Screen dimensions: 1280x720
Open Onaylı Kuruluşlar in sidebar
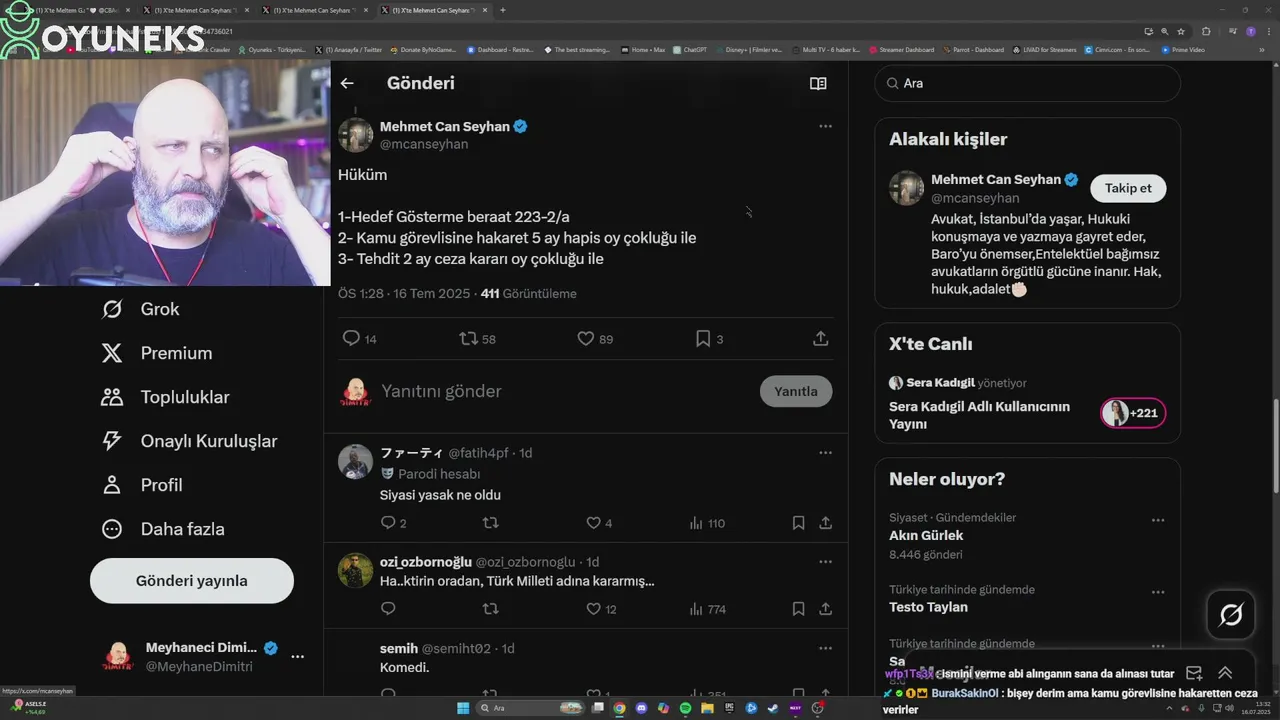click(189, 441)
